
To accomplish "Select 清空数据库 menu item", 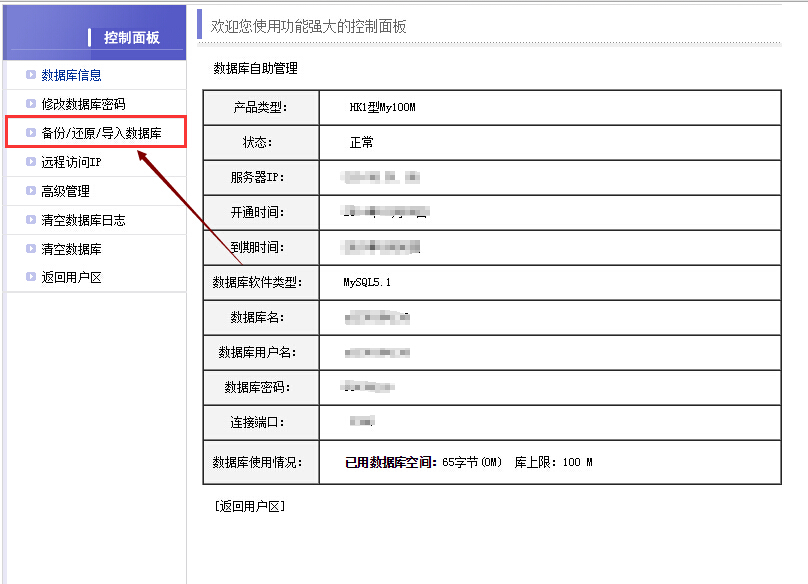I will click(x=71, y=249).
